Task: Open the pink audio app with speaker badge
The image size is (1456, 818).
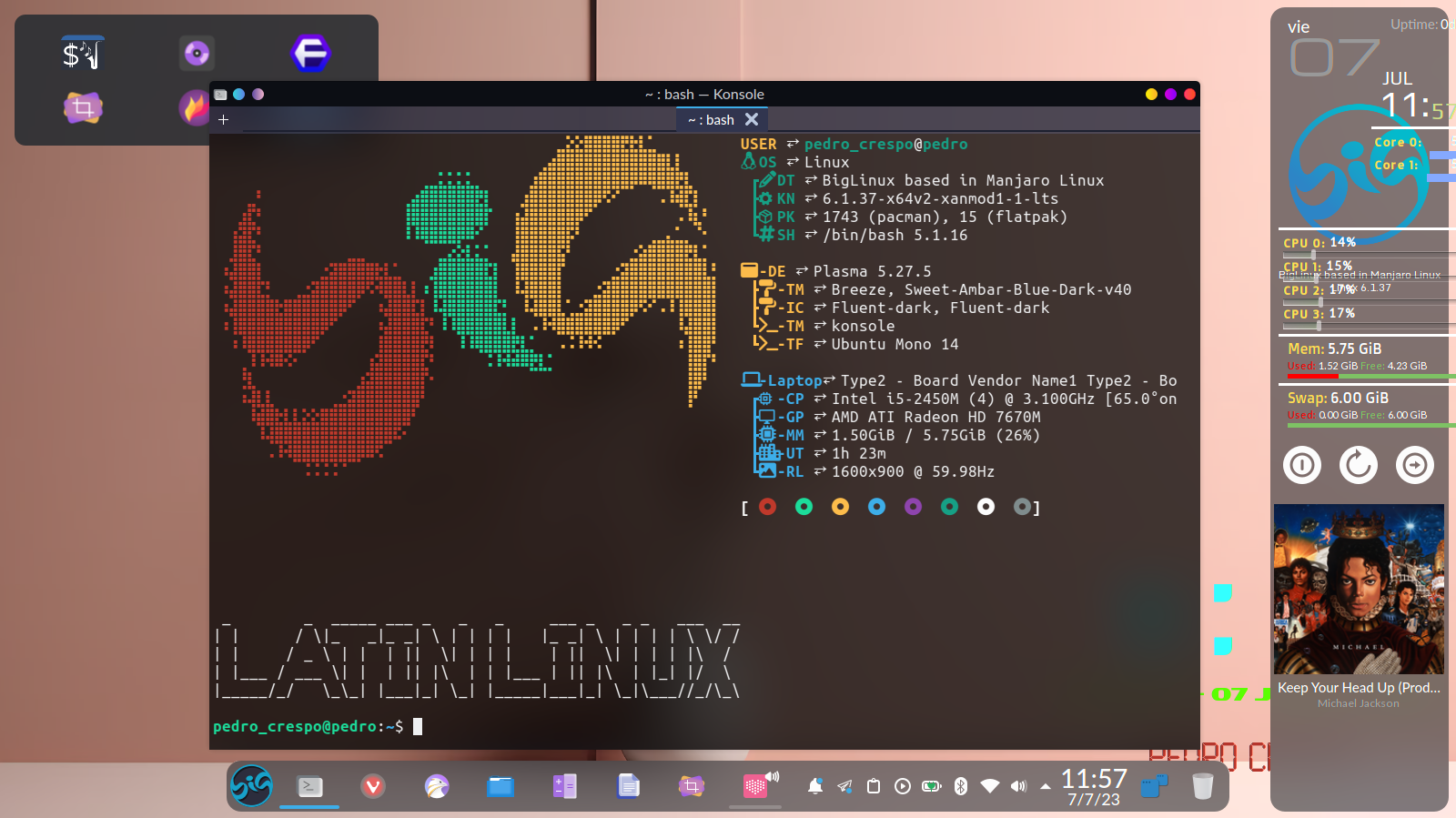Action: [758, 785]
